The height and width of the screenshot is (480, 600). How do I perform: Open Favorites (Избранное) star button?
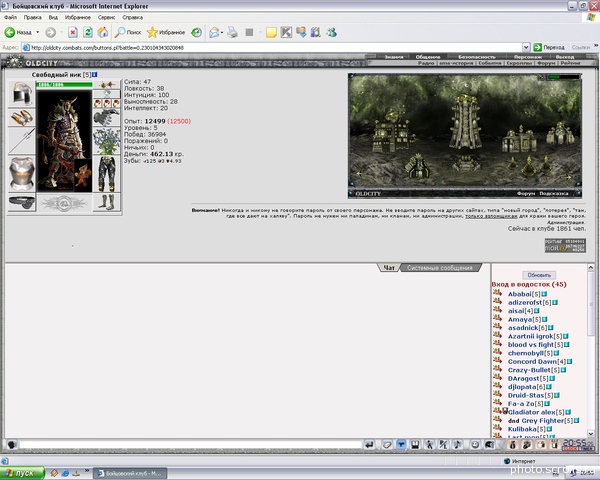(x=166, y=33)
